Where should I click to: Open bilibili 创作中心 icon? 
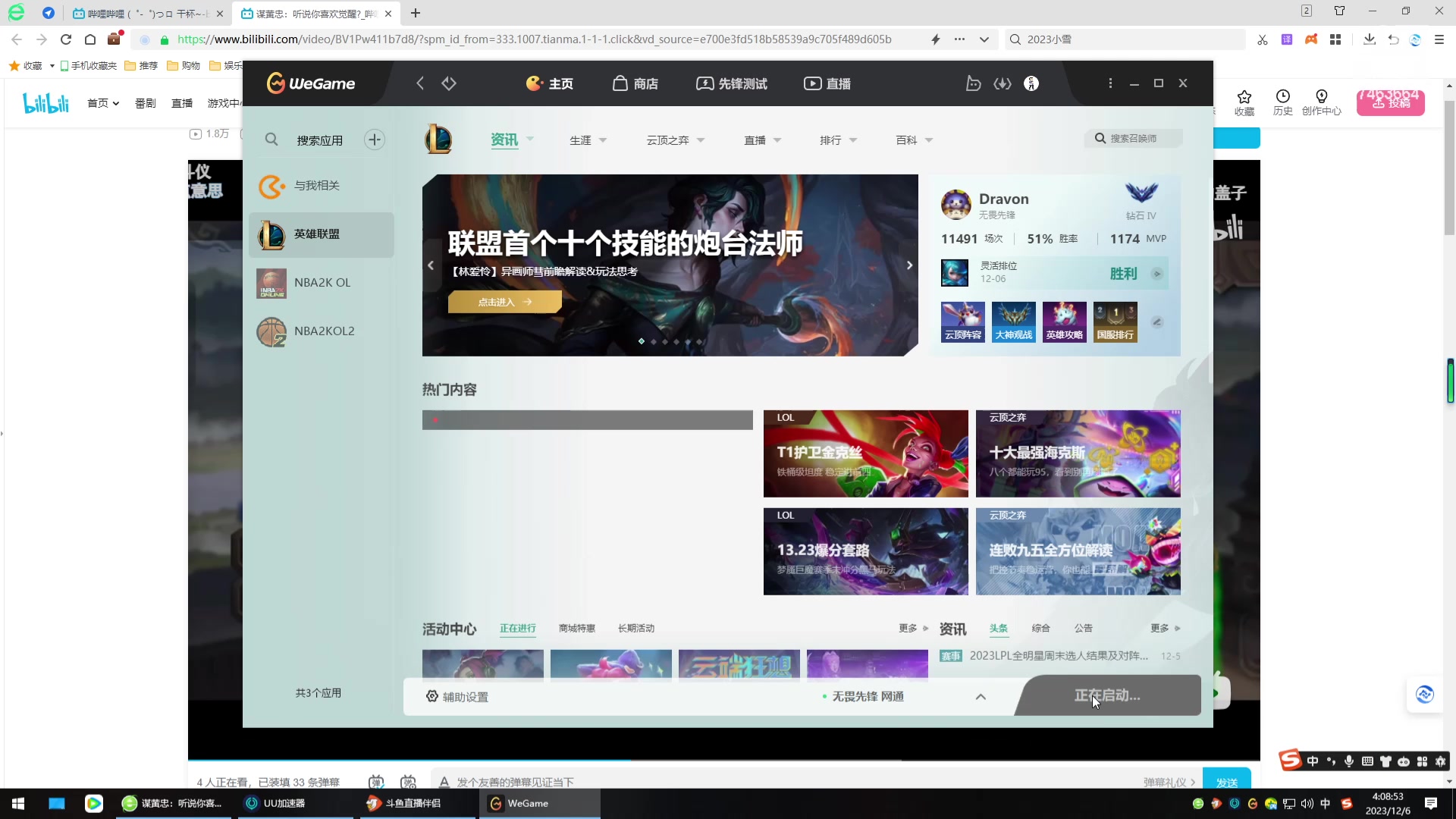(x=1321, y=102)
